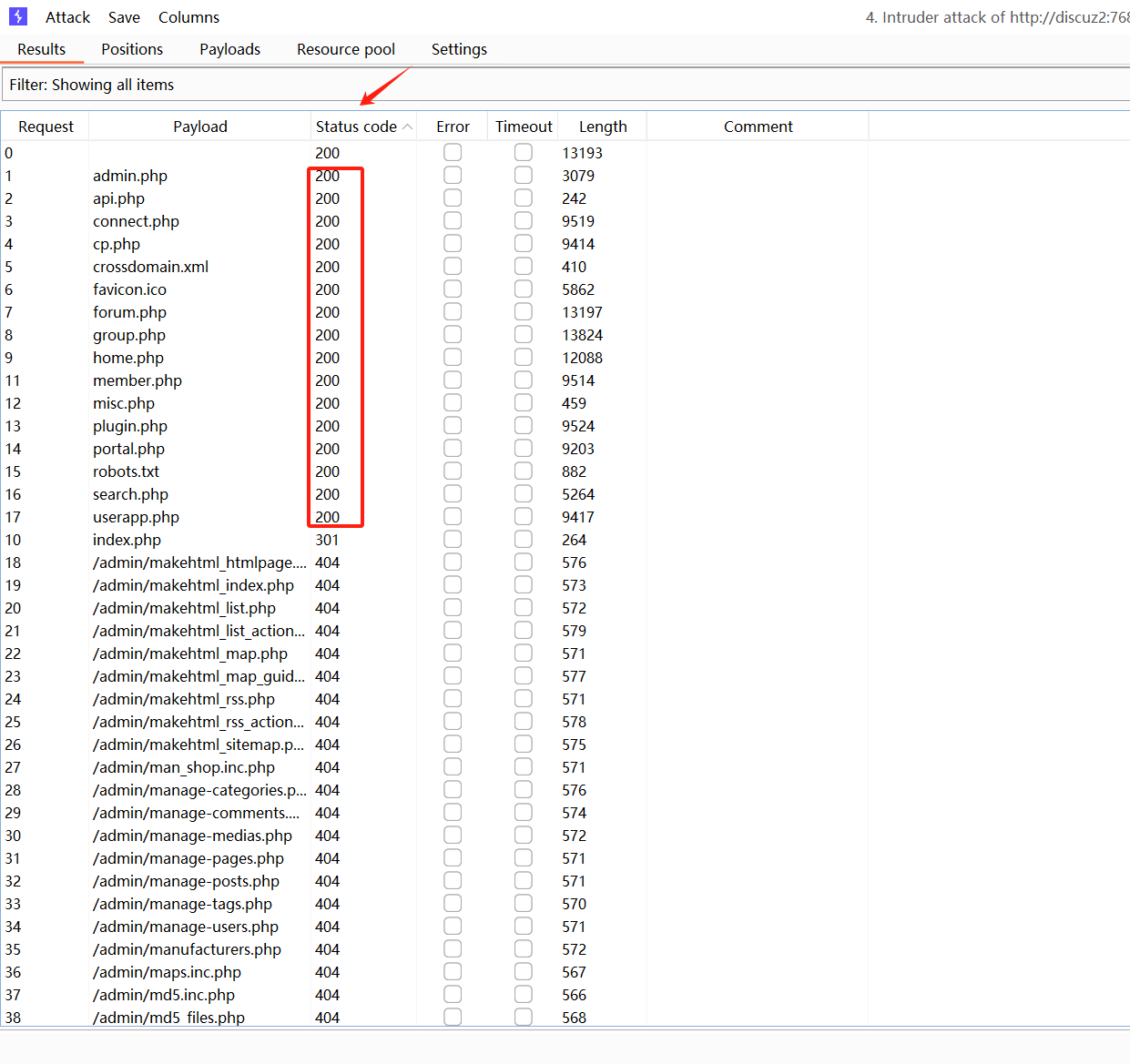Image resolution: width=1130 pixels, height=1064 pixels.
Task: Tick the Timeout checkbox for api.php
Action: click(x=524, y=198)
